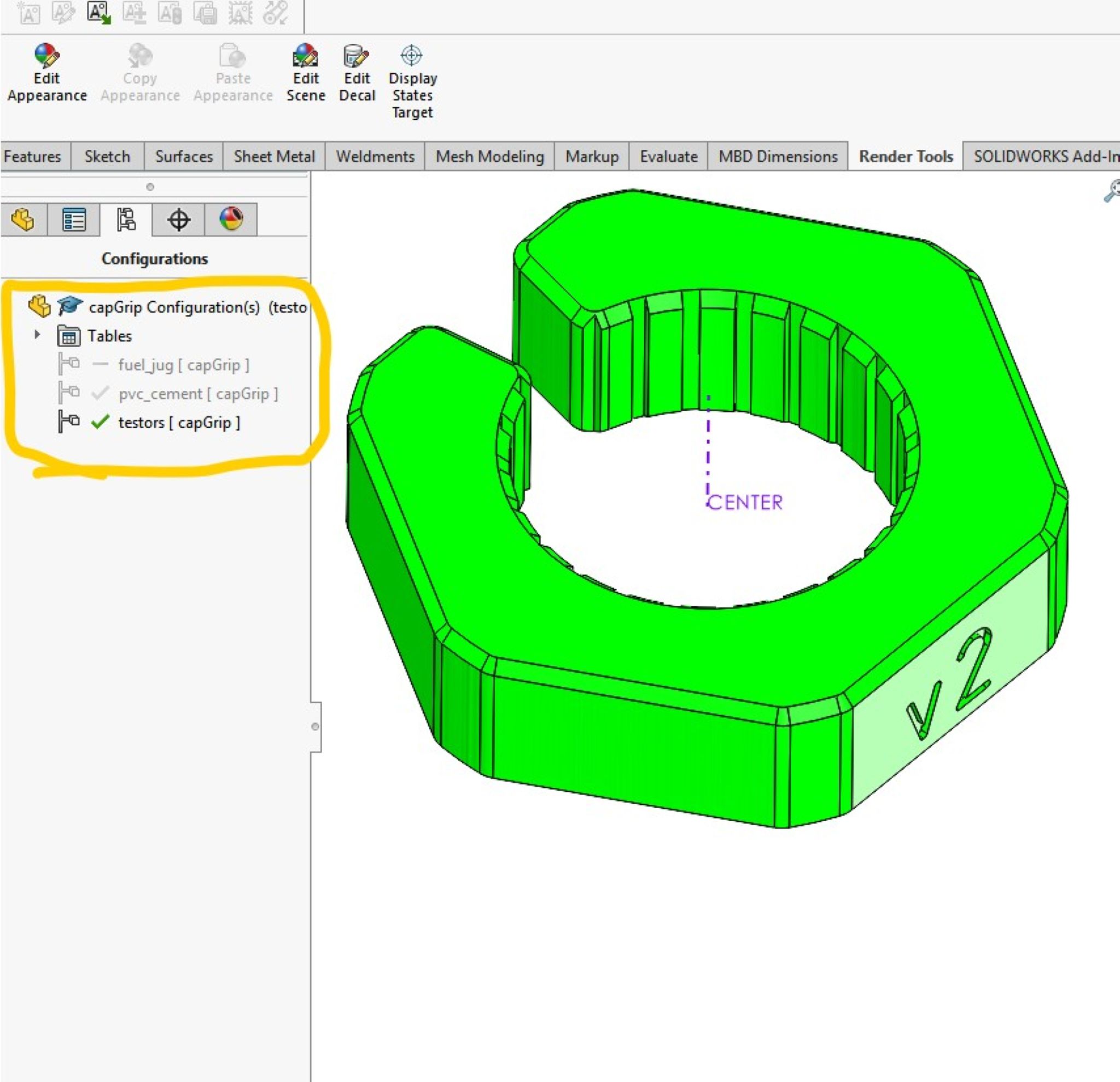1120x1082 pixels.
Task: Switch to the PropertyManager tab
Action: pos(74,220)
